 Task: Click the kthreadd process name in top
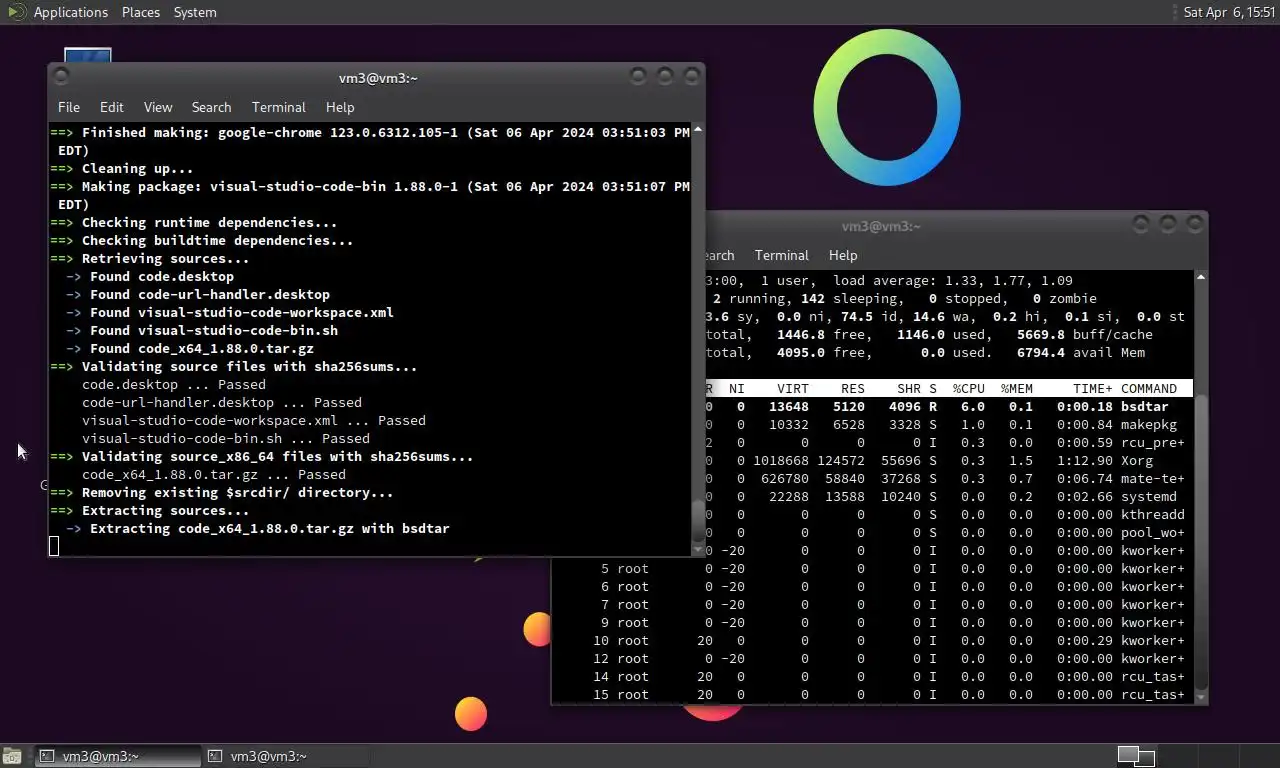click(1153, 514)
